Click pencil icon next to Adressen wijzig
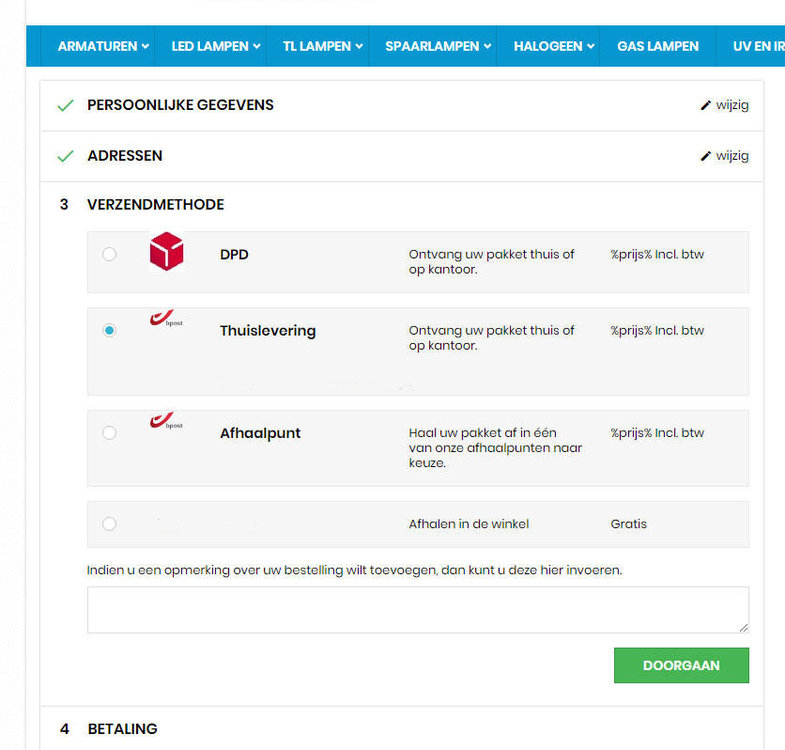The image size is (785, 750). tap(706, 156)
